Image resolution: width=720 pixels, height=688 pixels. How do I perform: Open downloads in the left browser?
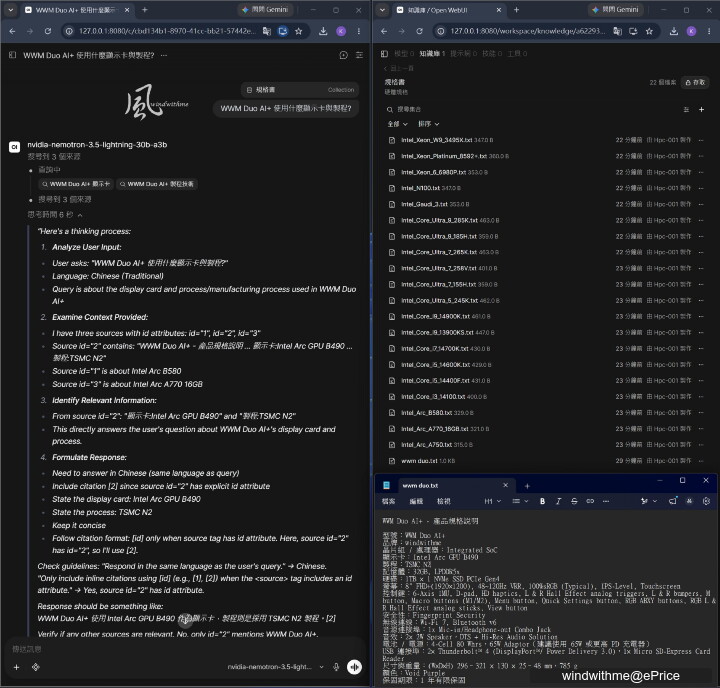tap(323, 31)
